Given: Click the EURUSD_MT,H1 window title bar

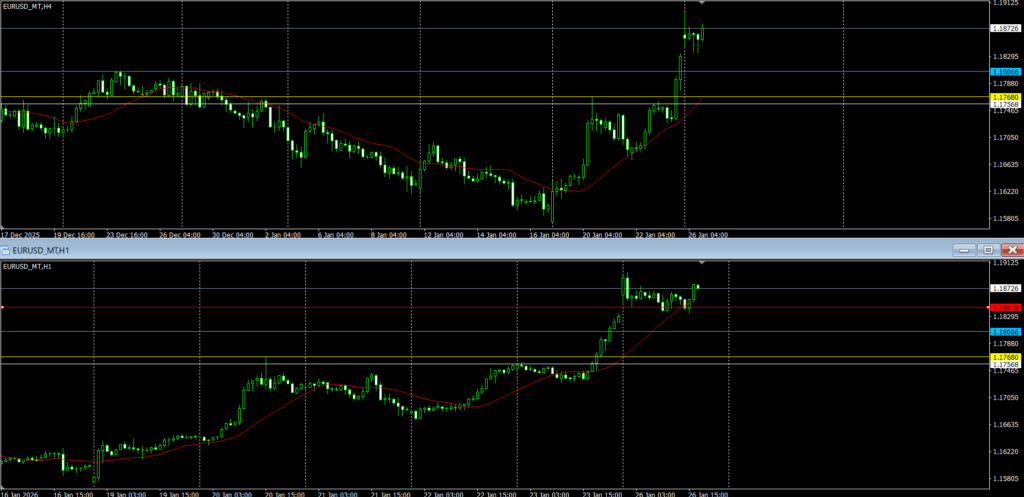Looking at the screenshot, I should tap(400, 249).
